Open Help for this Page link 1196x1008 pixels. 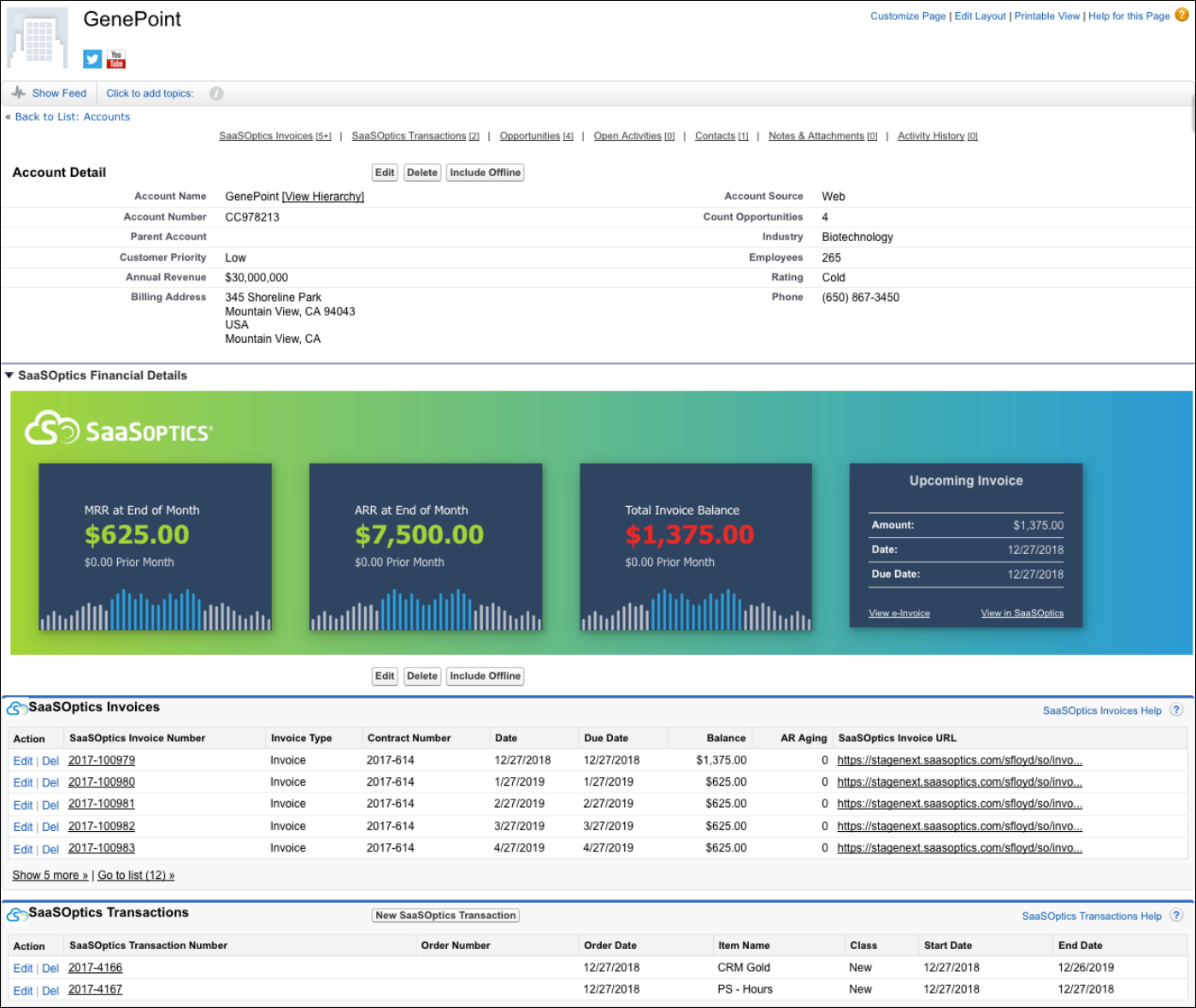(1128, 15)
